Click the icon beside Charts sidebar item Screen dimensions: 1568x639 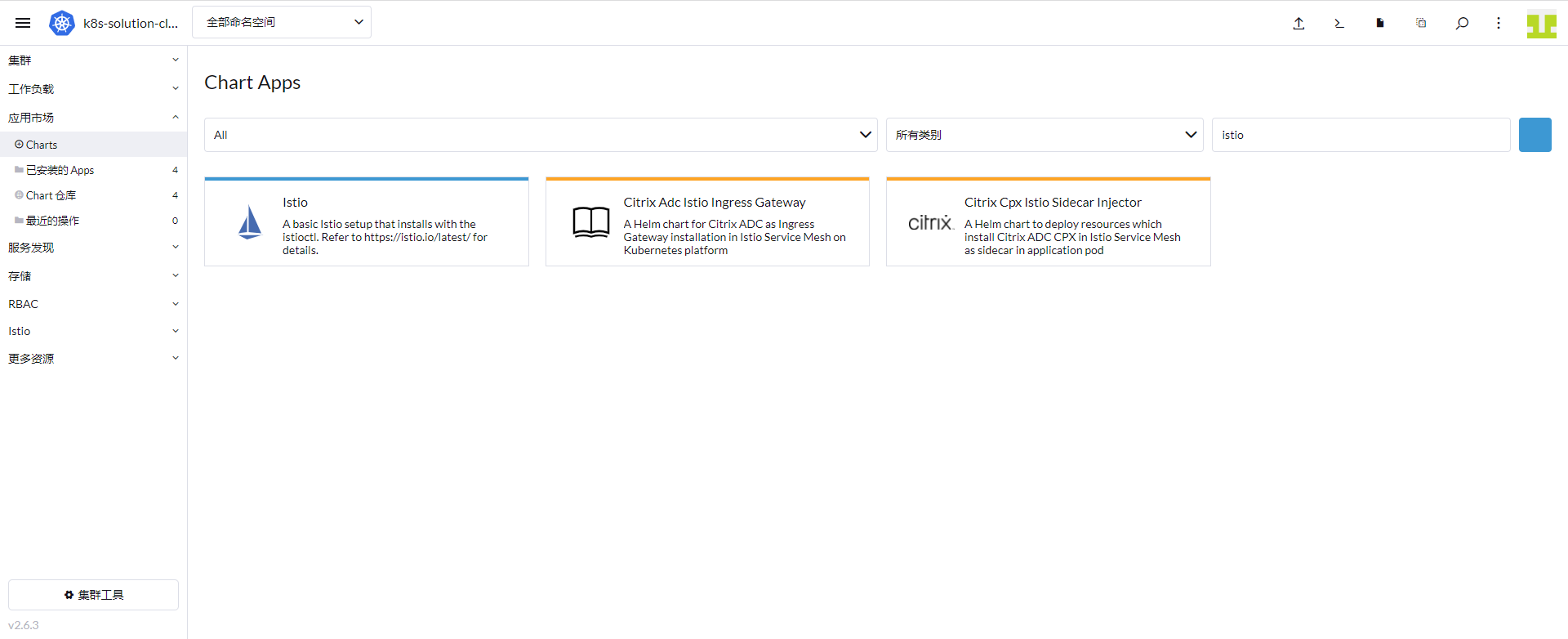point(19,145)
